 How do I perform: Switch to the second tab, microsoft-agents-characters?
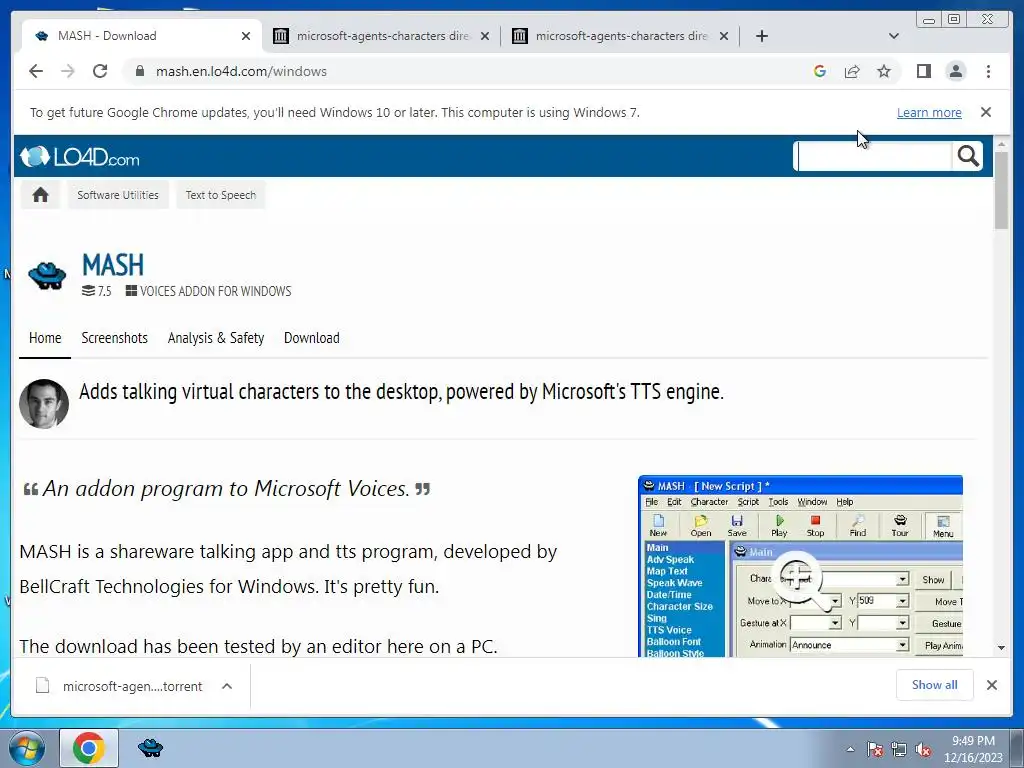click(382, 36)
